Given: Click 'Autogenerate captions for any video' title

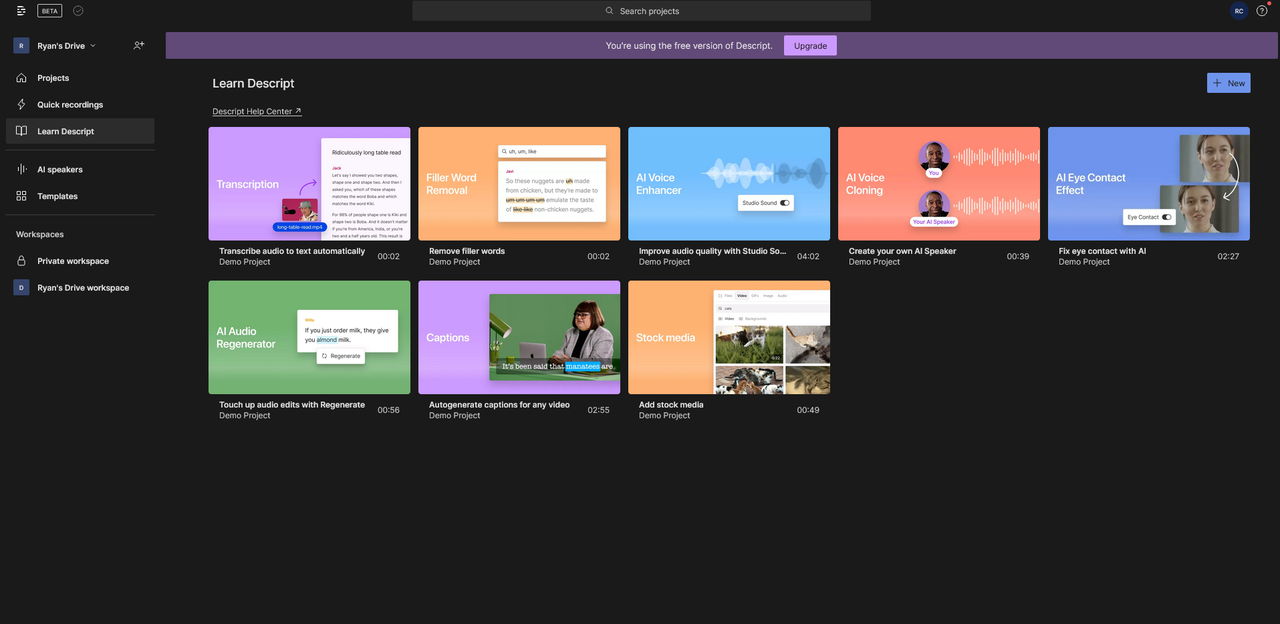Looking at the screenshot, I should [x=499, y=405].
